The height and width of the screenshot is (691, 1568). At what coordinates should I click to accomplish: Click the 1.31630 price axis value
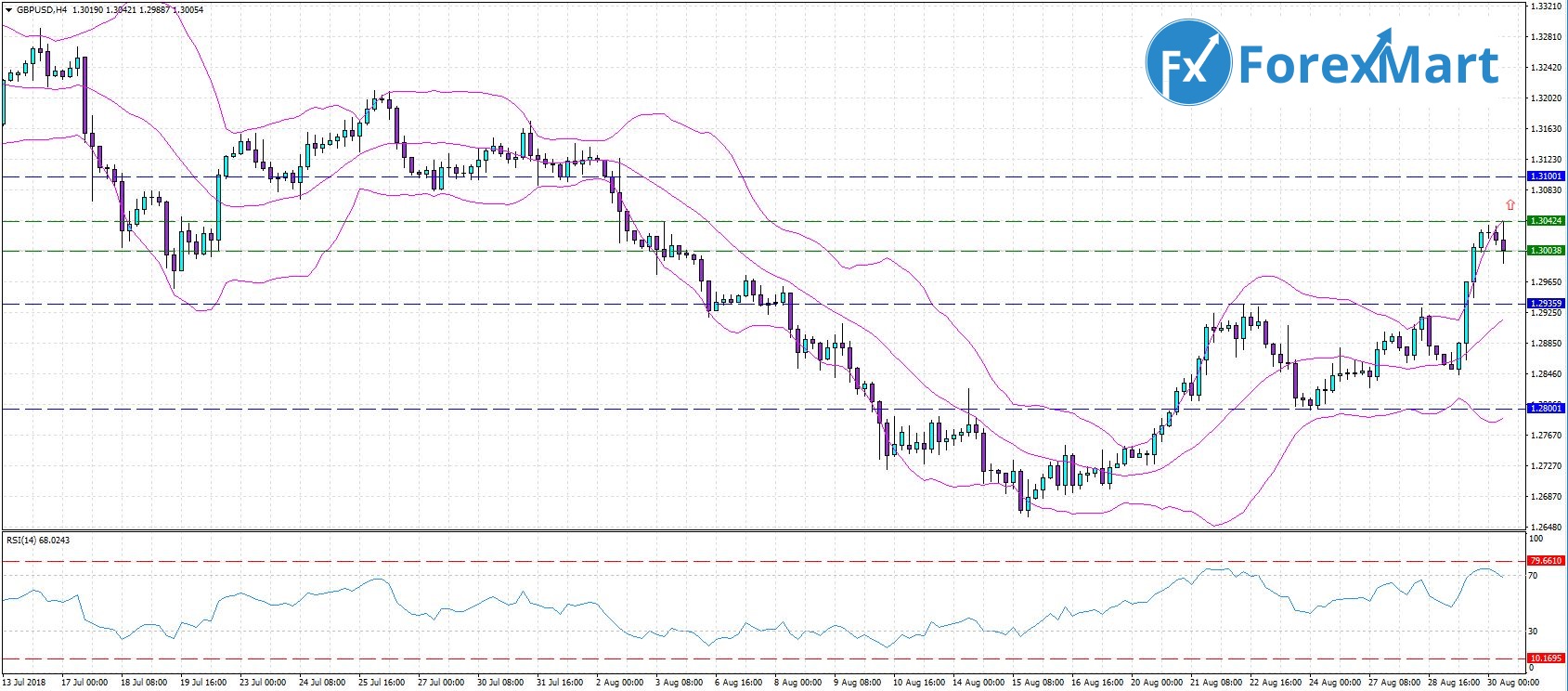click(1544, 129)
